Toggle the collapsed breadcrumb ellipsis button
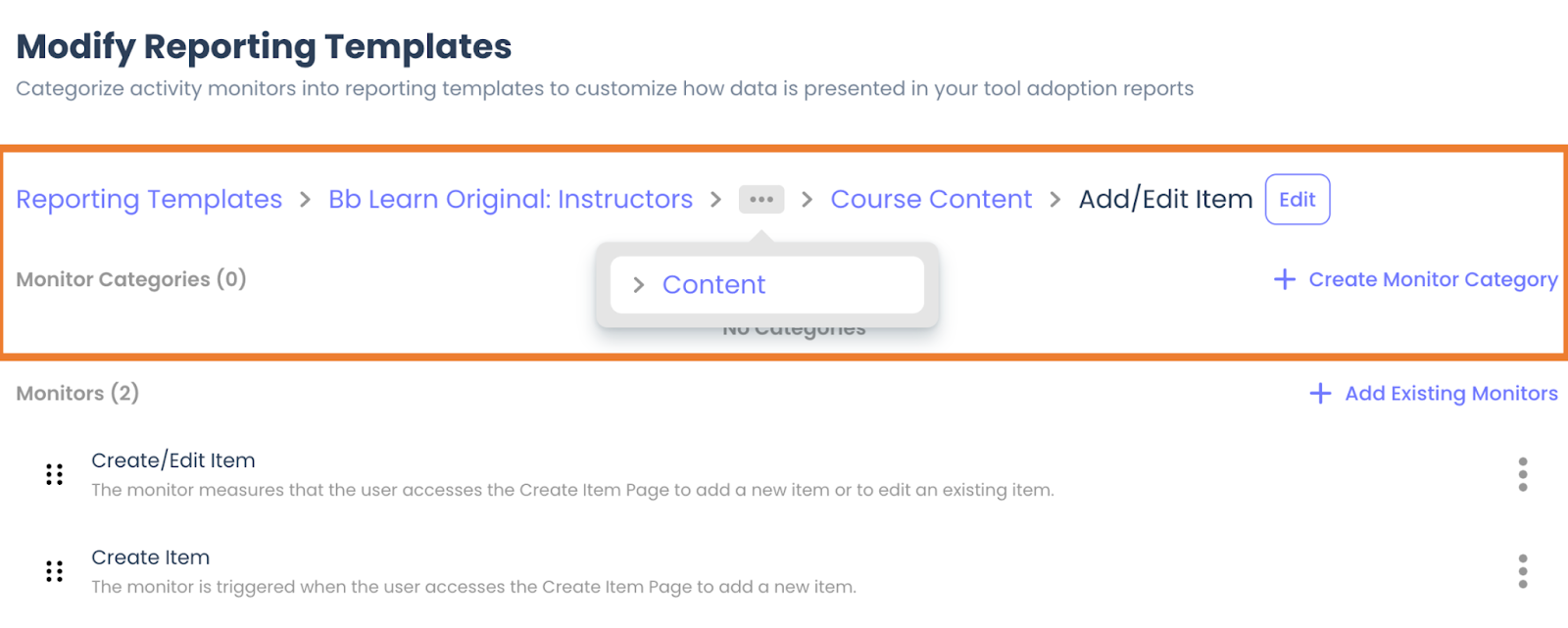This screenshot has height=628, width=1568. pyautogui.click(x=761, y=199)
